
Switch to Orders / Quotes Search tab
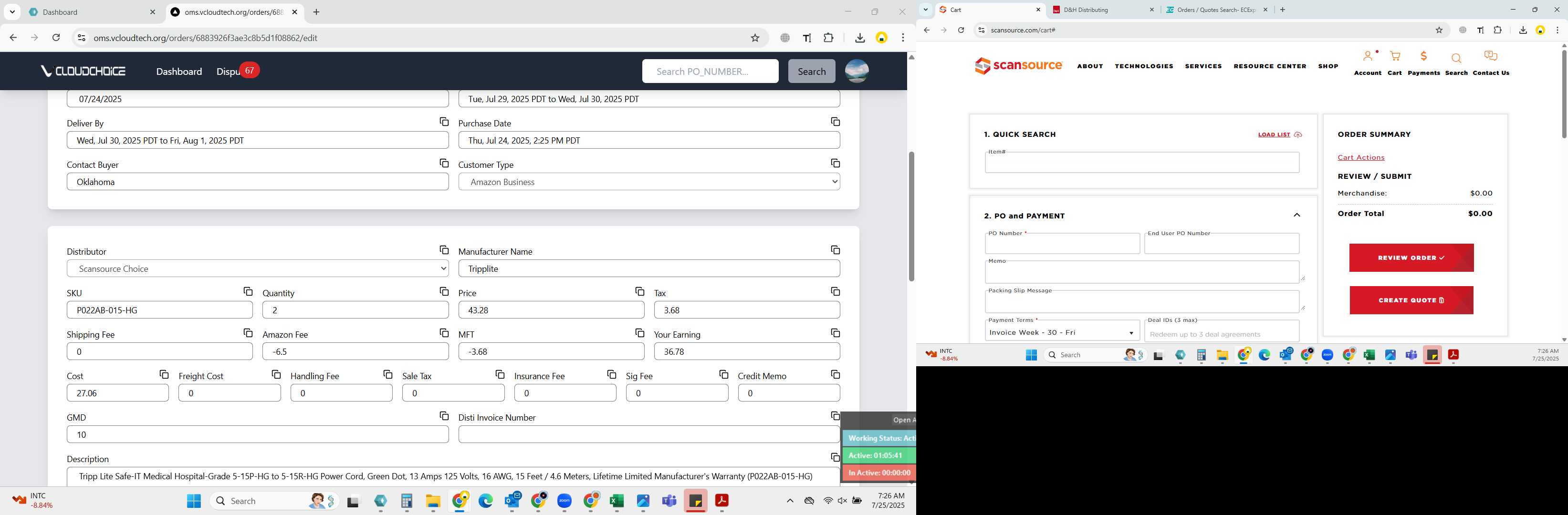point(1217,10)
